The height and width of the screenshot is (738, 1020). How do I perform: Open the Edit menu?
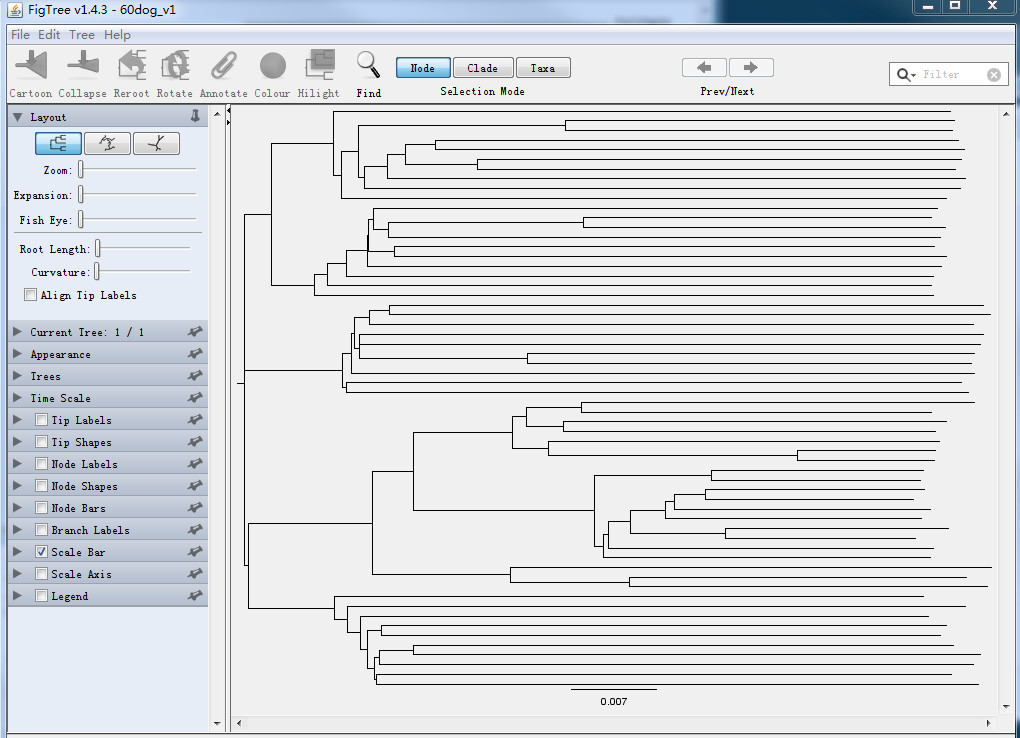coord(49,34)
